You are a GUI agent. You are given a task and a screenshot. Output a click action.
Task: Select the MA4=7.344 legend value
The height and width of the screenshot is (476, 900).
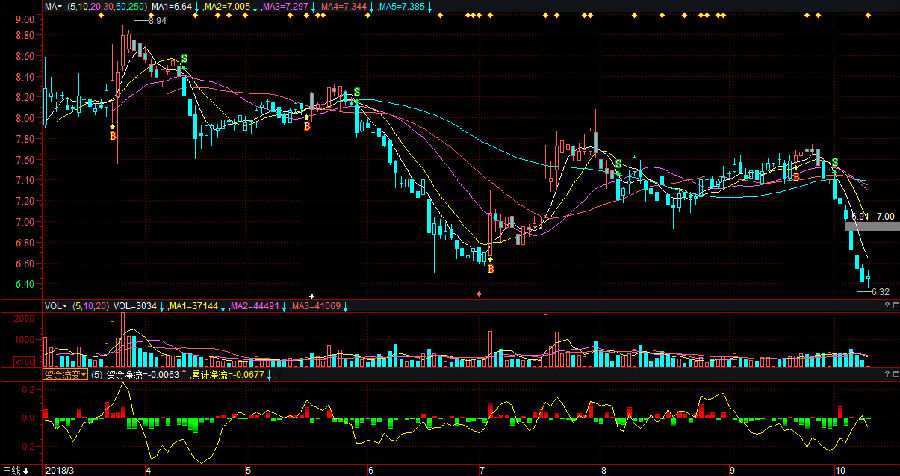click(342, 7)
